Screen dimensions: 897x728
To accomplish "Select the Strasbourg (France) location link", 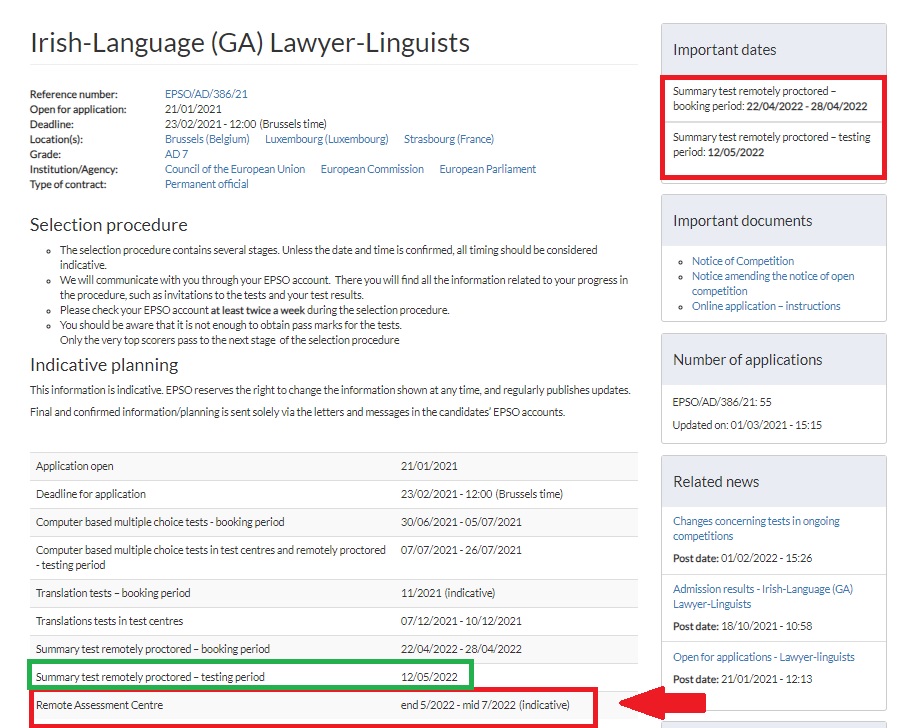I will 448,139.
